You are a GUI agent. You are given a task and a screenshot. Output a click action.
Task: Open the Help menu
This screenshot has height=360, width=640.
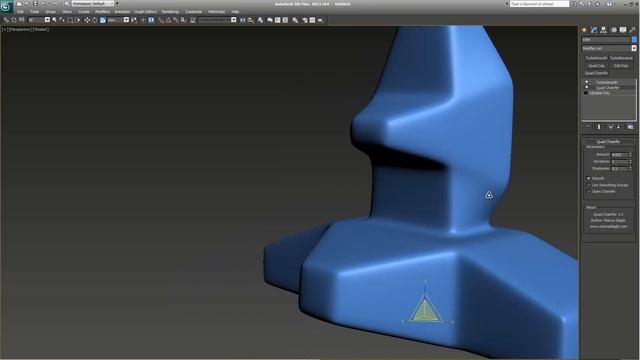coord(235,12)
